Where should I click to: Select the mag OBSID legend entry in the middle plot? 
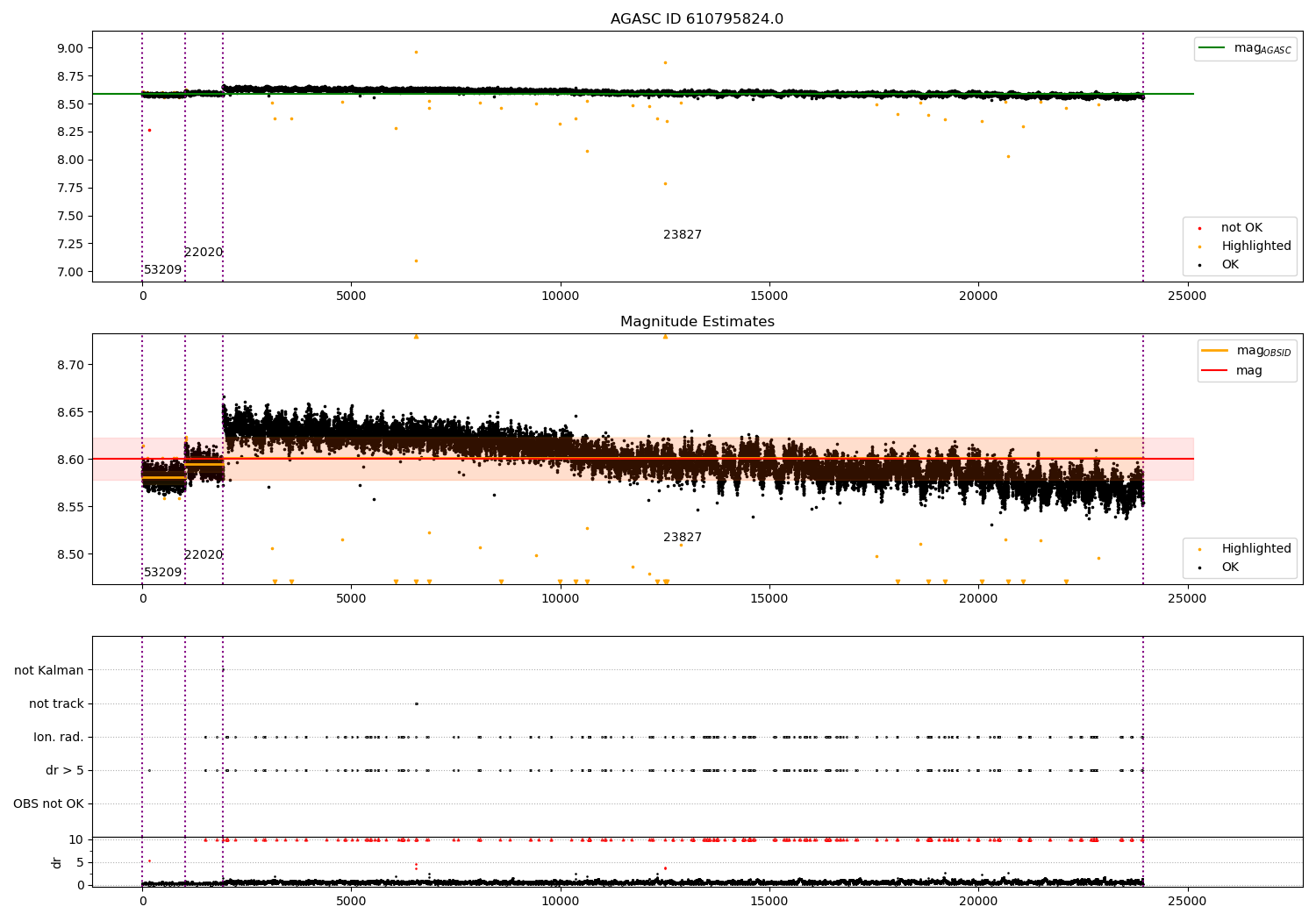(x=1246, y=351)
